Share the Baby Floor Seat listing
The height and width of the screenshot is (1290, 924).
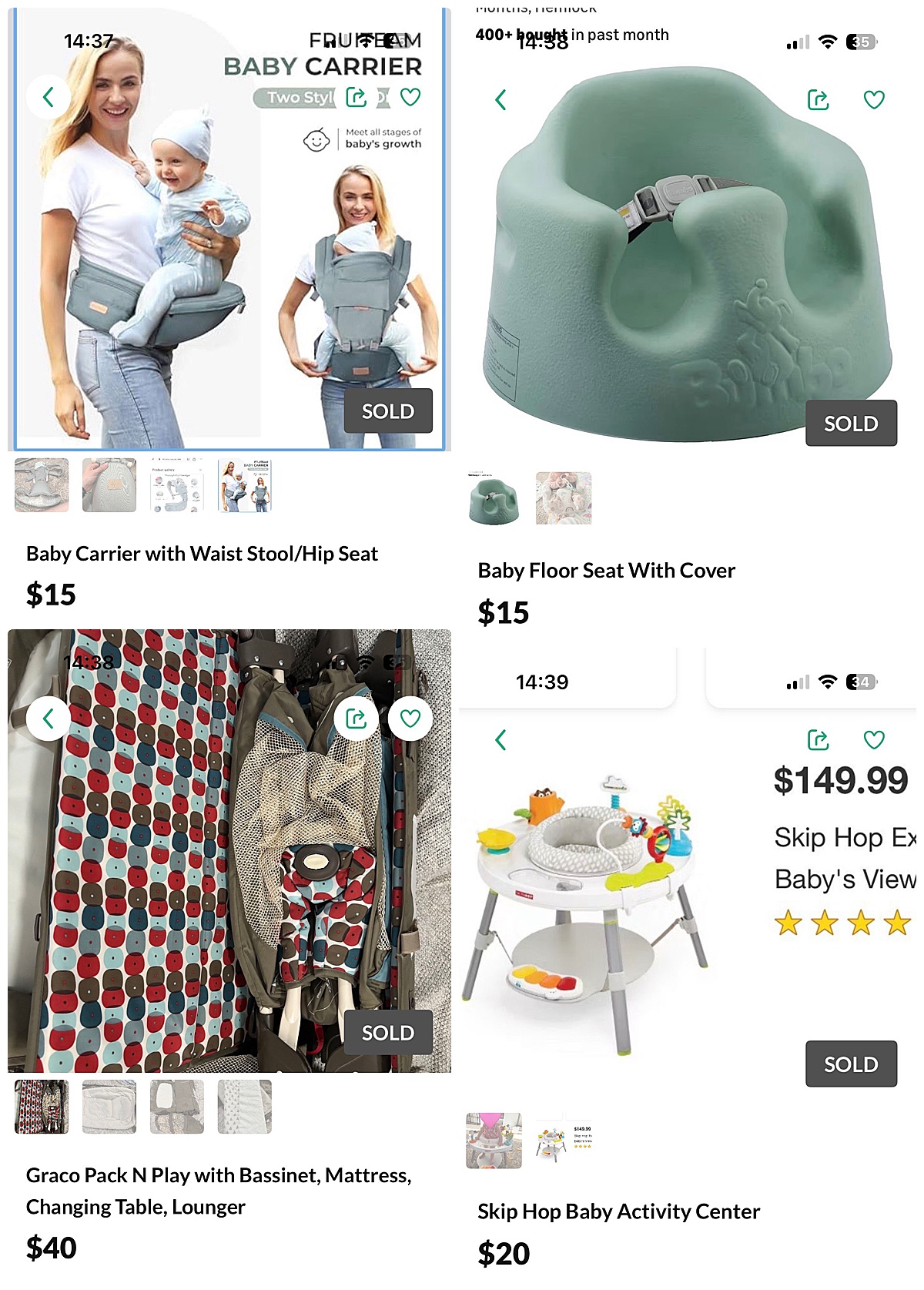(818, 99)
